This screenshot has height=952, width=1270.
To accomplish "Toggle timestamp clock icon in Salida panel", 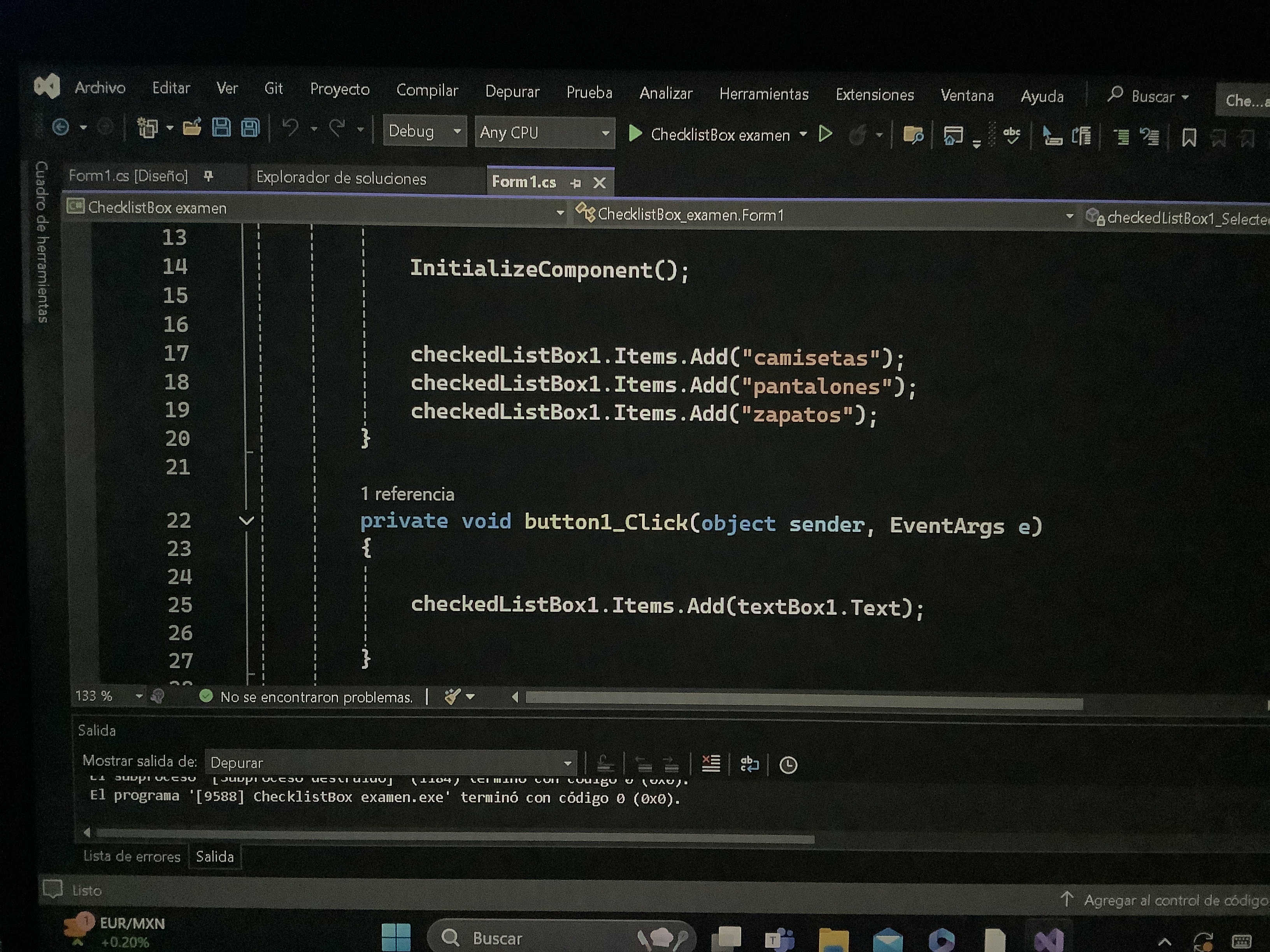I will point(788,765).
